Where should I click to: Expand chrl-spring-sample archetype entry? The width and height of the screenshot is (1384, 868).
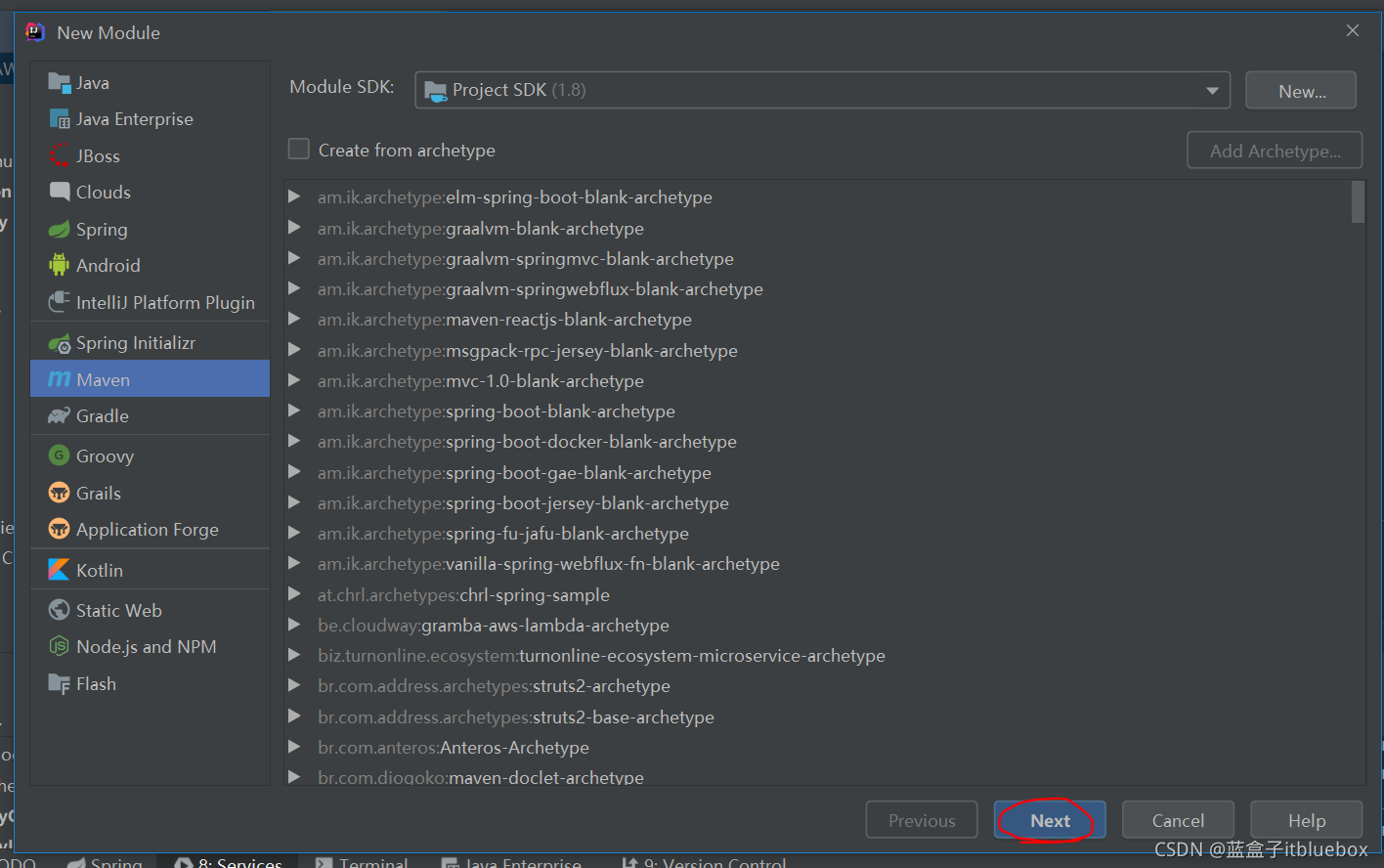click(x=294, y=594)
